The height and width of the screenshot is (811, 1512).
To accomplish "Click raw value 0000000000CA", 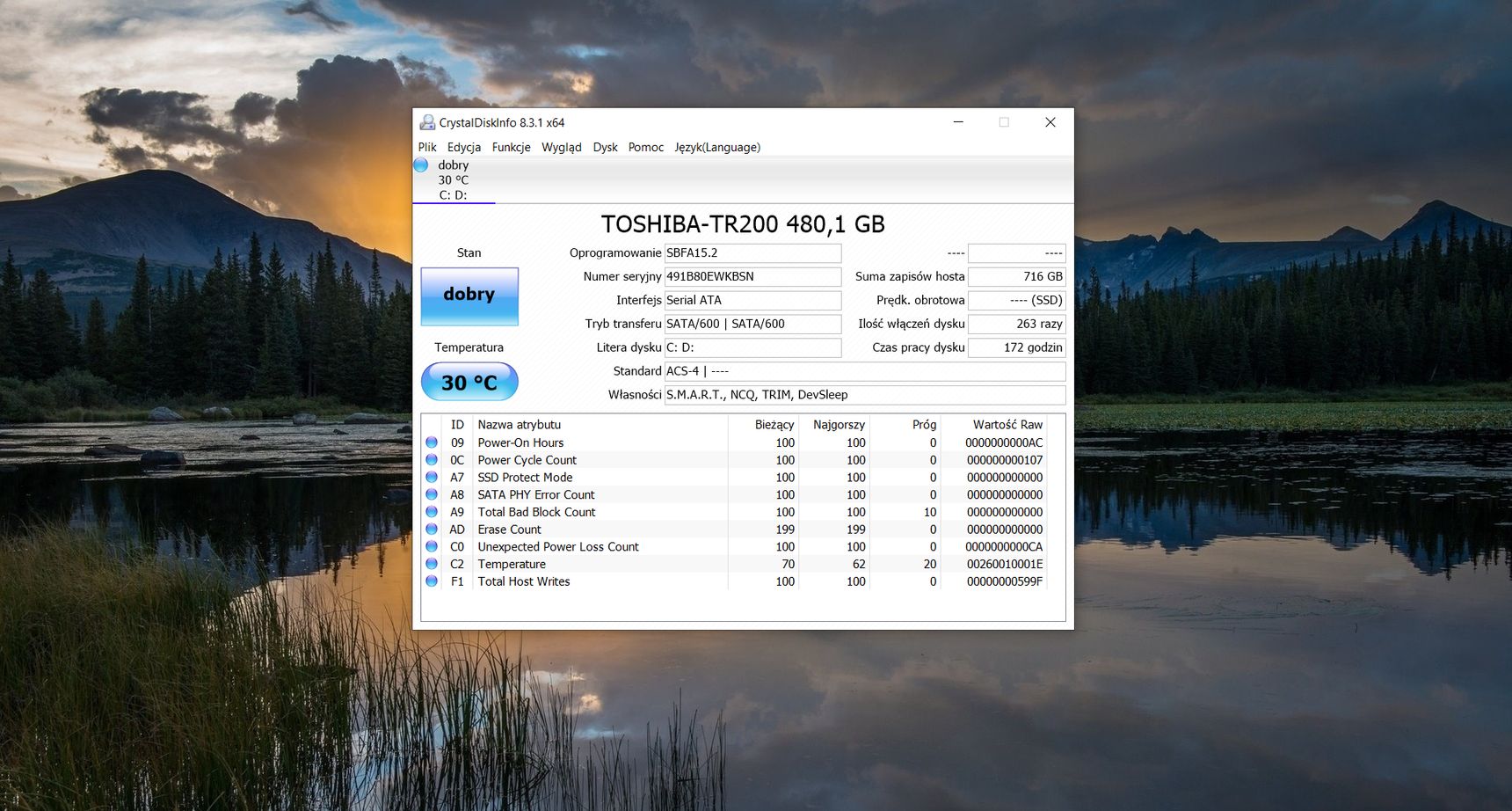I will coord(1004,546).
